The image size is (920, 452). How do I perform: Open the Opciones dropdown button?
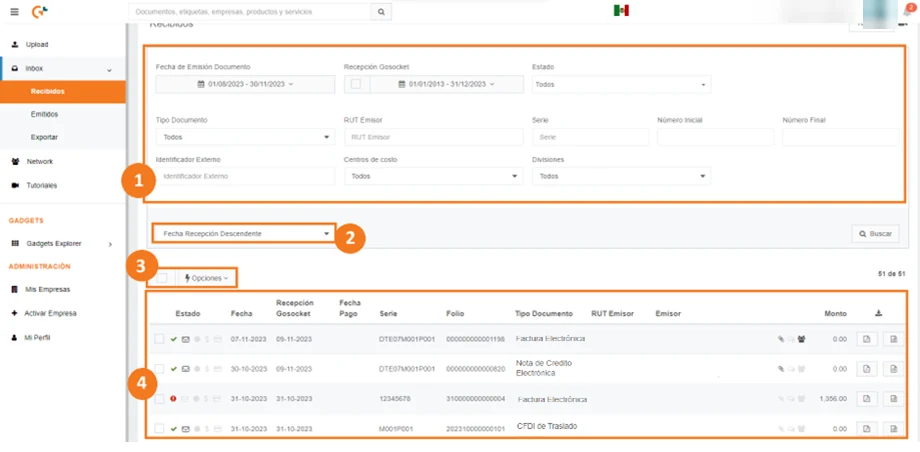(x=207, y=278)
